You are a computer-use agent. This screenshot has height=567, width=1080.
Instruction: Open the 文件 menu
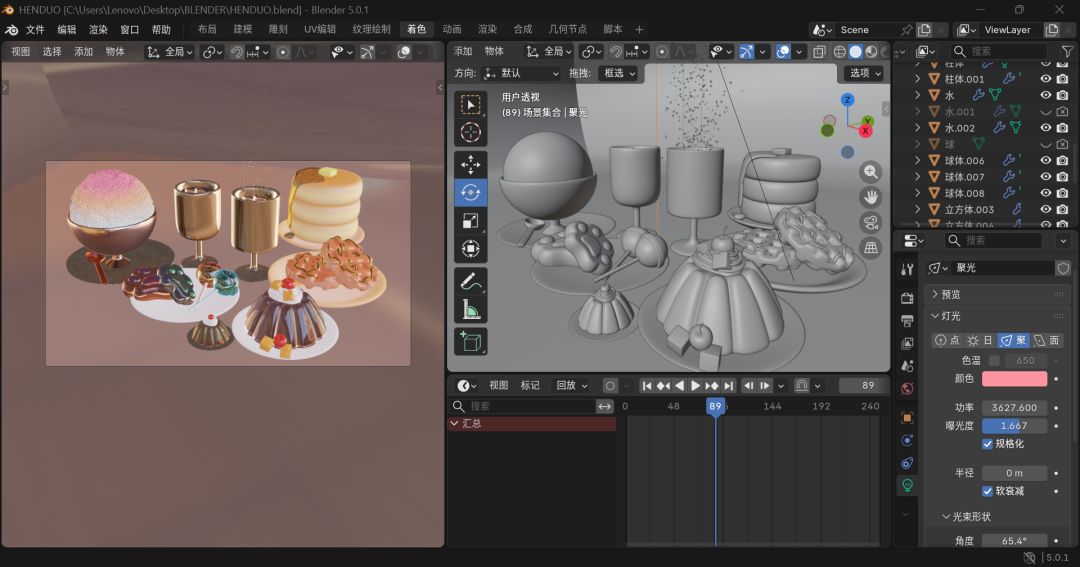(35, 30)
